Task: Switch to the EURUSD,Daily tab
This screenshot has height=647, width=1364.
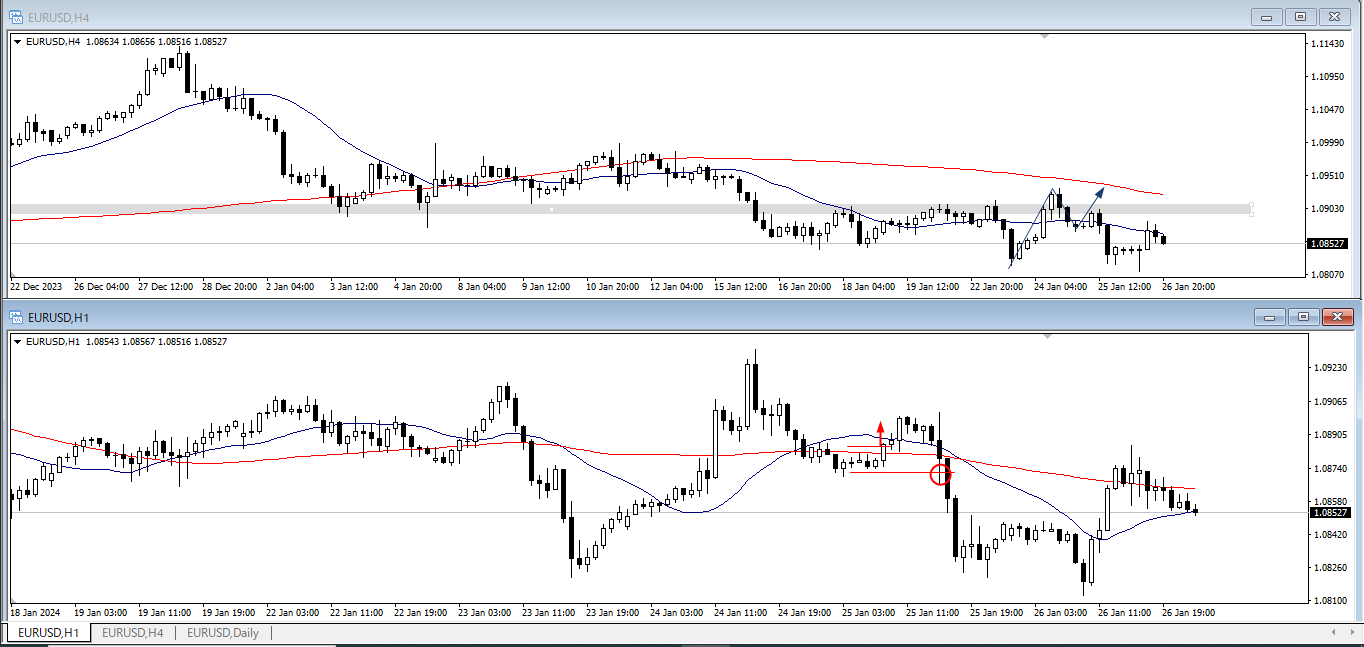Action: tap(221, 632)
